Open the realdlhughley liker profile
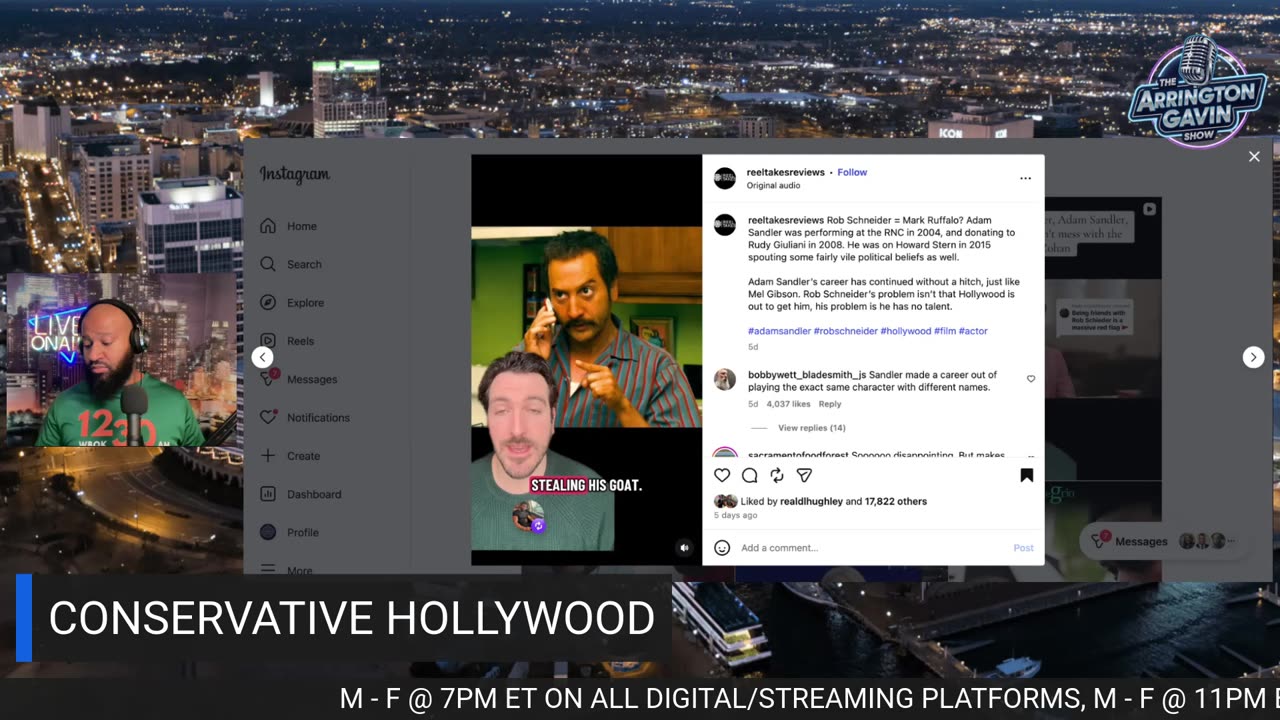The image size is (1280, 720). coord(811,501)
